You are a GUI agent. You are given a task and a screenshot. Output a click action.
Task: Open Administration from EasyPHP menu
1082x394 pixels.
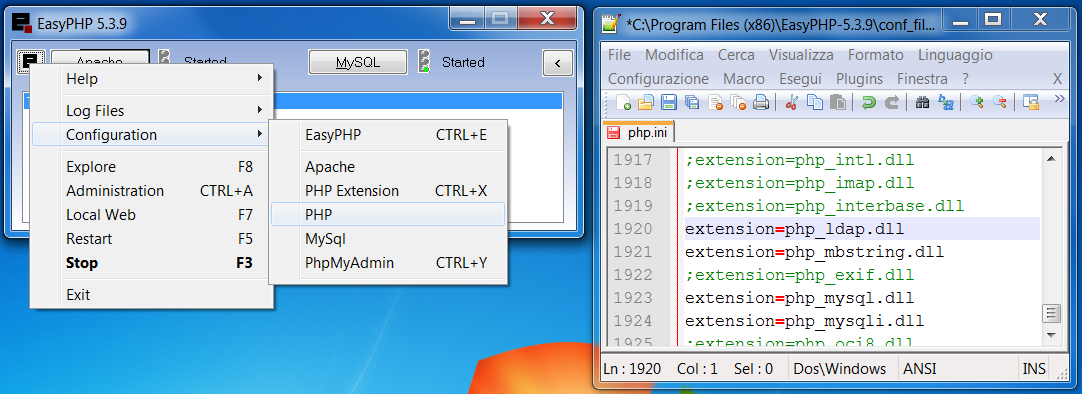click(x=153, y=190)
